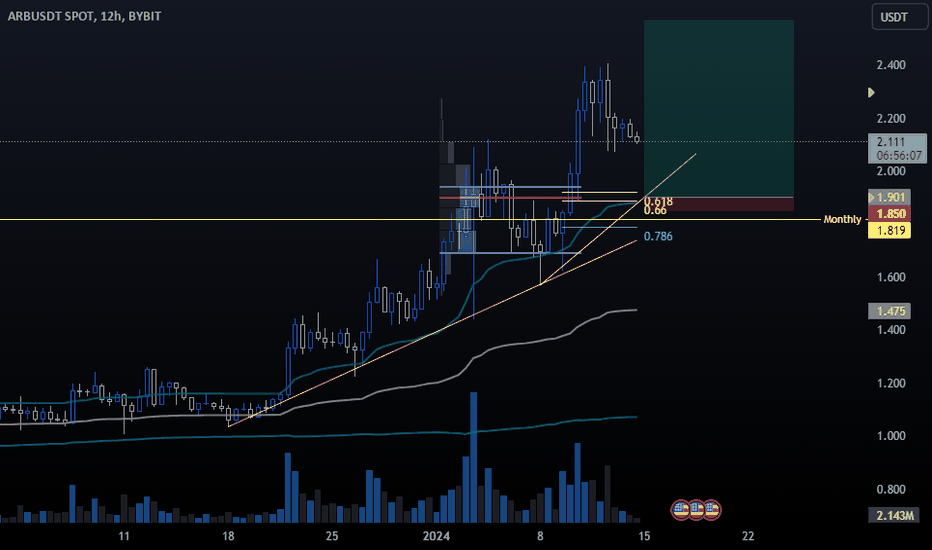Viewport: 932px width, 550px height.
Task: Click the yellow Monthly horizontal line
Action: [x=410, y=219]
